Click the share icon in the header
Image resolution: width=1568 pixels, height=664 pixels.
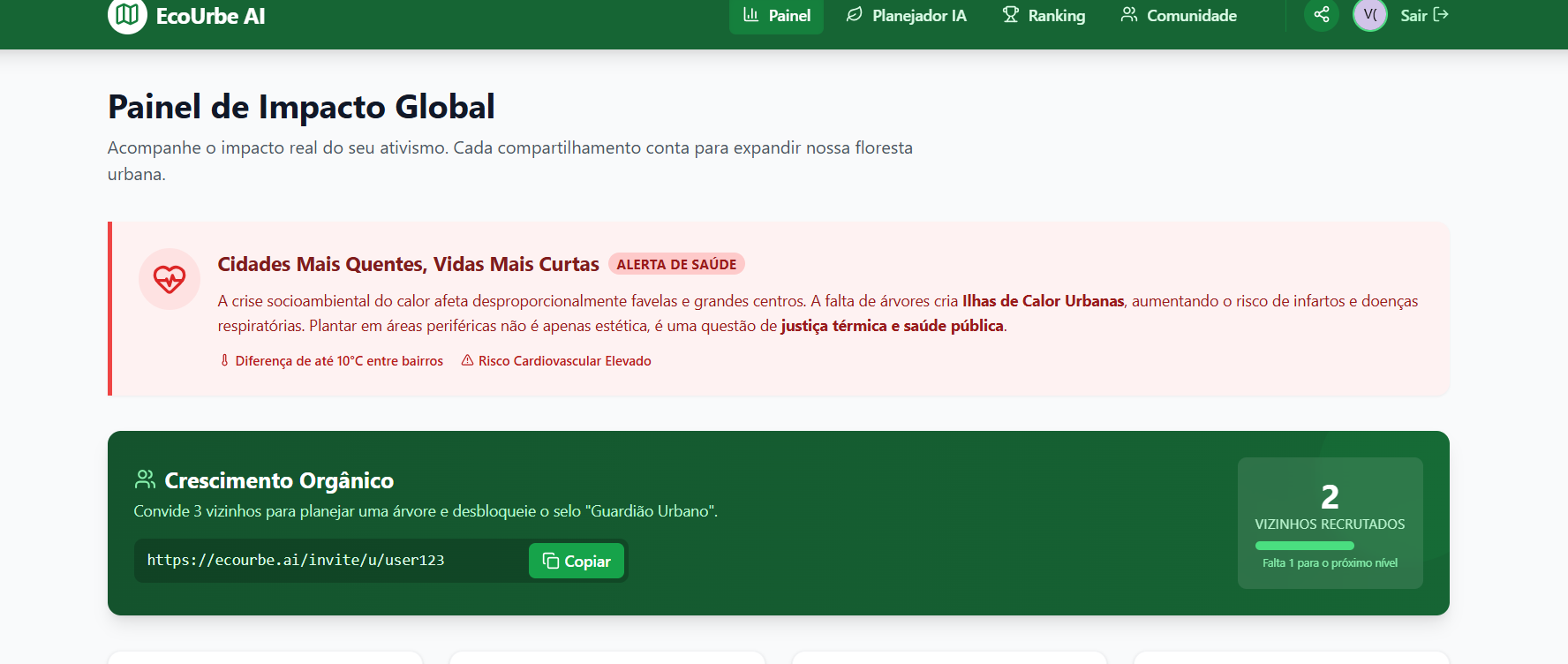tap(1321, 15)
